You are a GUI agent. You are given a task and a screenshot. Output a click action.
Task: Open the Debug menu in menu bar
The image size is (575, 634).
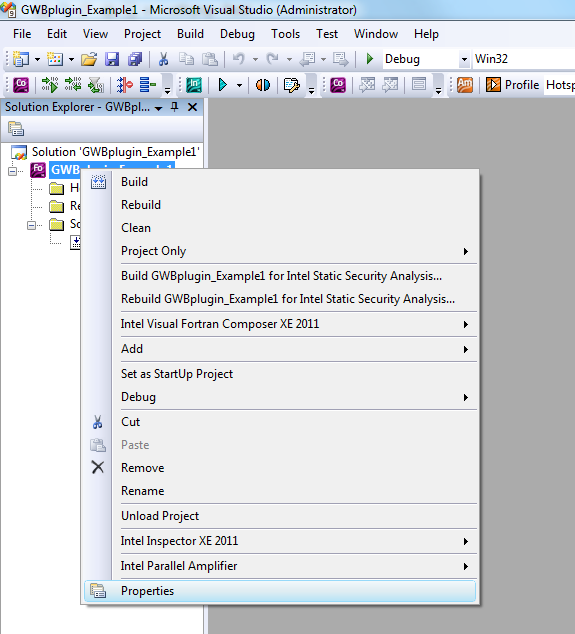pos(237,34)
